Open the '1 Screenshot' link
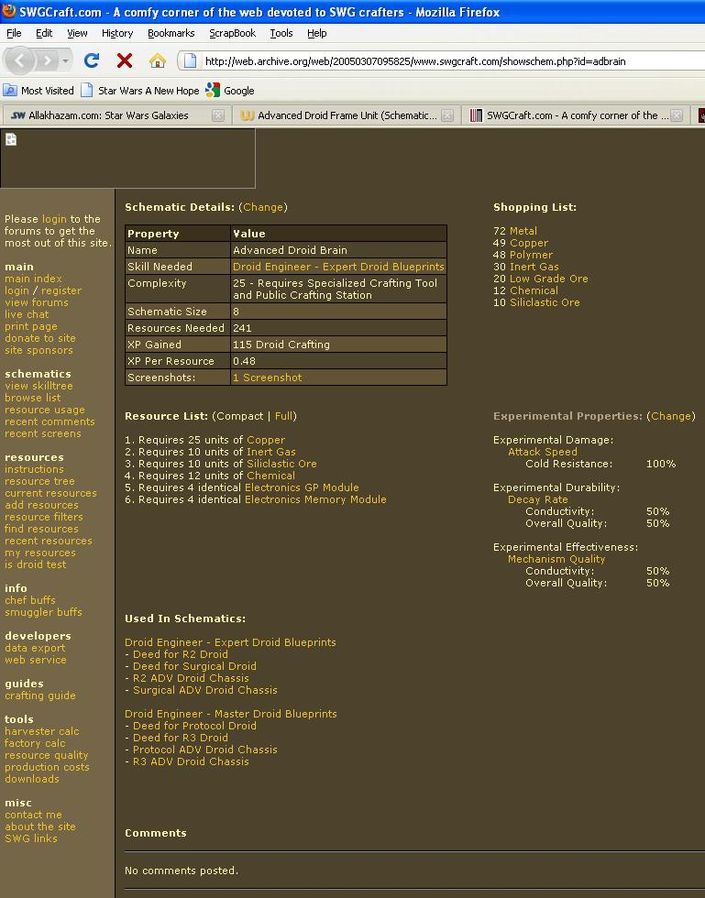This screenshot has height=898, width=705. click(267, 378)
